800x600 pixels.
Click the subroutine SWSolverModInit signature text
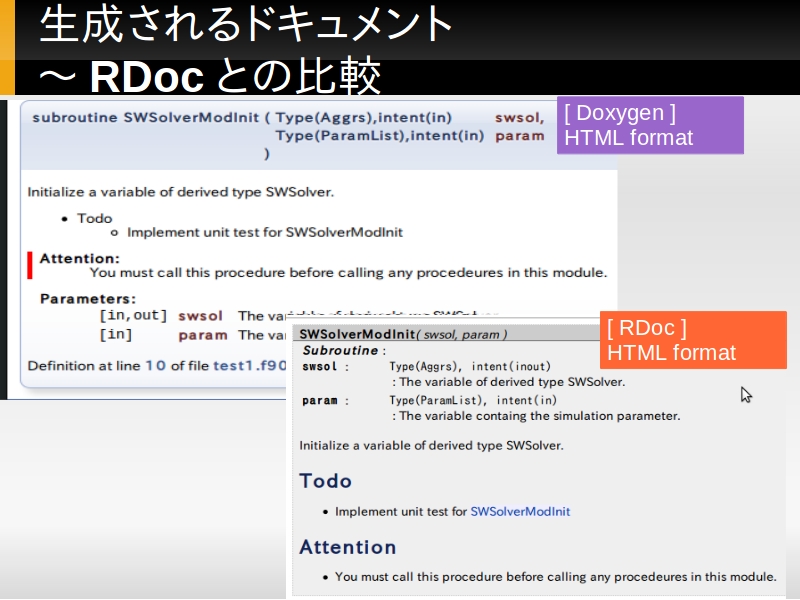(x=150, y=117)
